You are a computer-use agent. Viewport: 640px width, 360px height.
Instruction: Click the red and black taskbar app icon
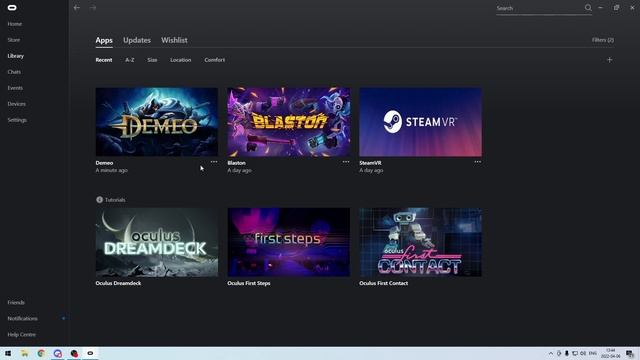pyautogui.click(x=74, y=353)
